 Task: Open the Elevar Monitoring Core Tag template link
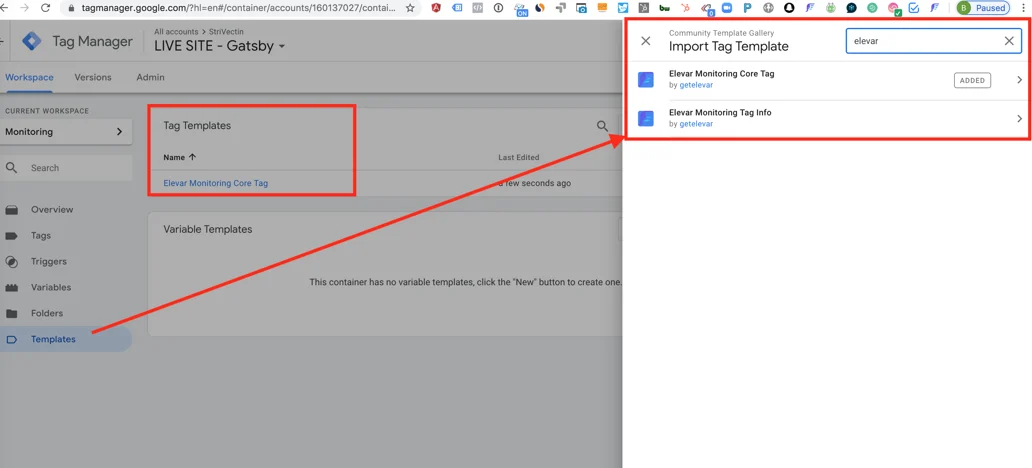[x=215, y=184]
